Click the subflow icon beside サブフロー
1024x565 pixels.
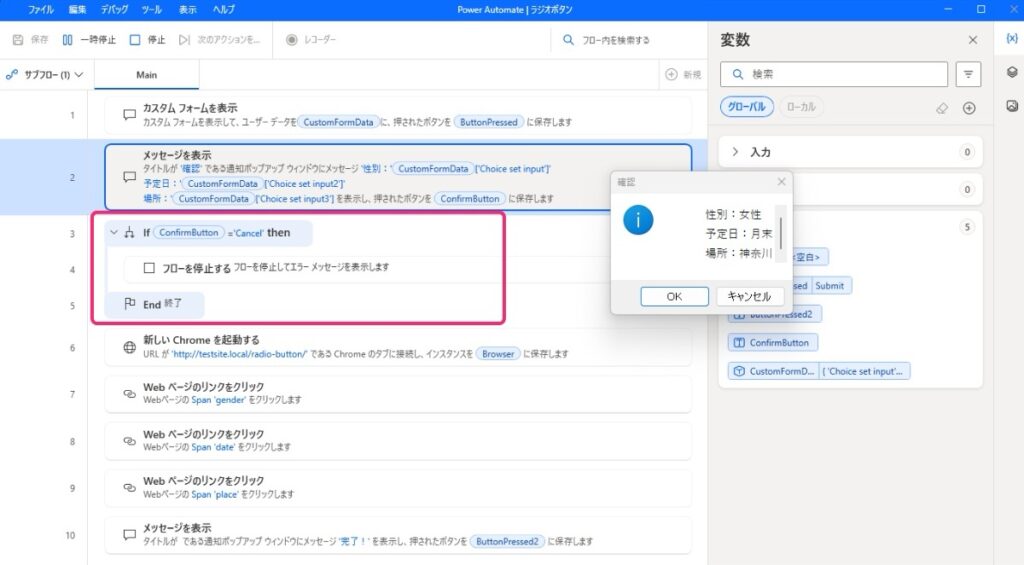click(11, 74)
